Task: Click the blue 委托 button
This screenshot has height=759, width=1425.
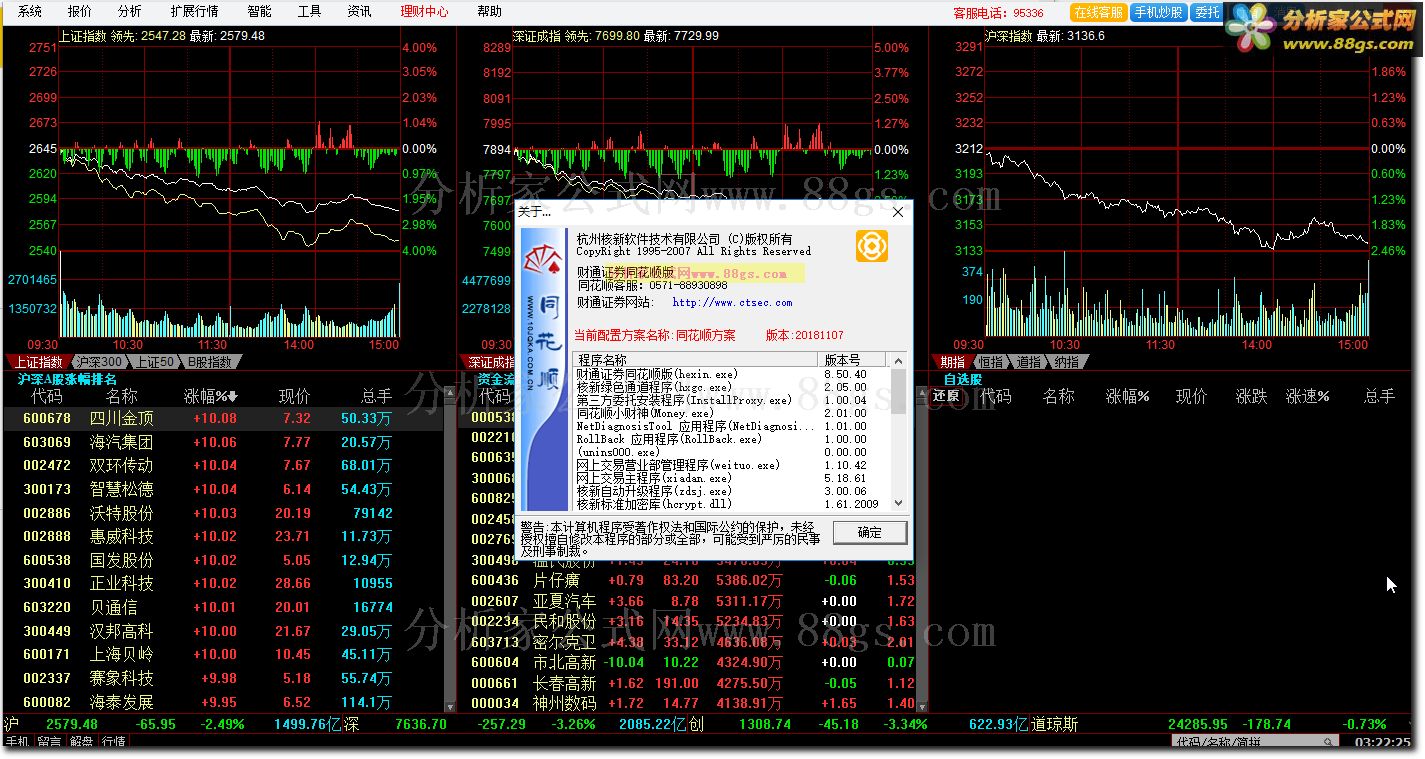Action: coord(1208,13)
